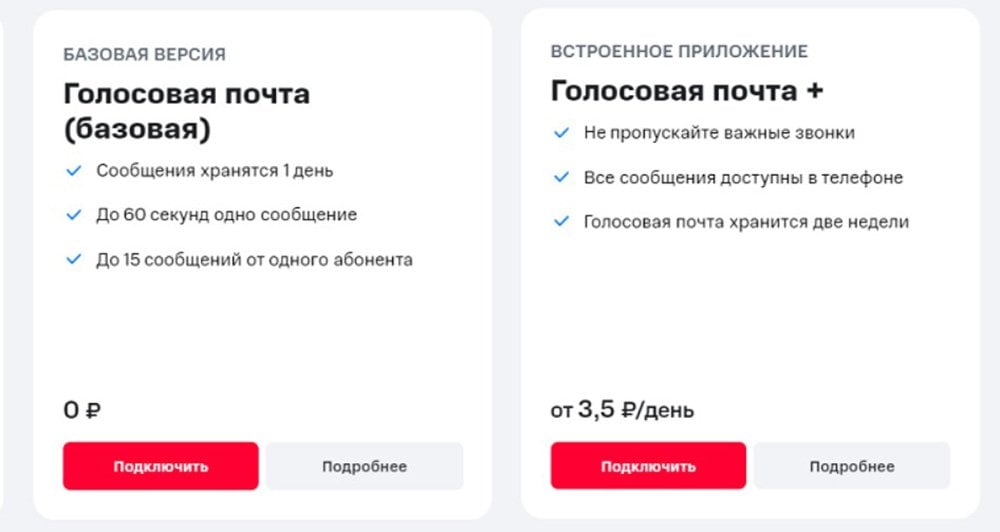
Task: Select the 'Голосовая почта +' heading
Action: tap(688, 91)
